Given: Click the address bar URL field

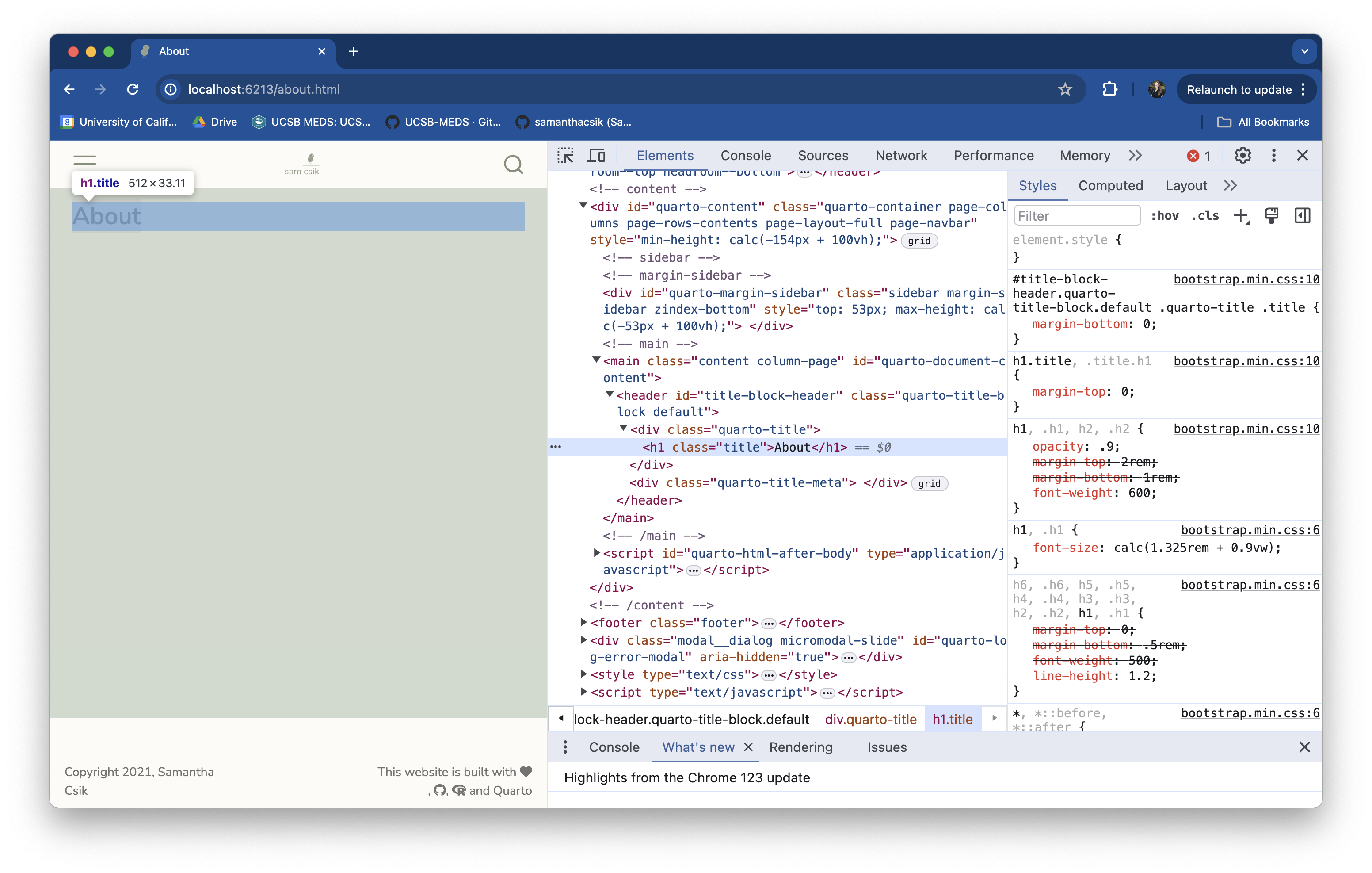Looking at the screenshot, I should 264,89.
